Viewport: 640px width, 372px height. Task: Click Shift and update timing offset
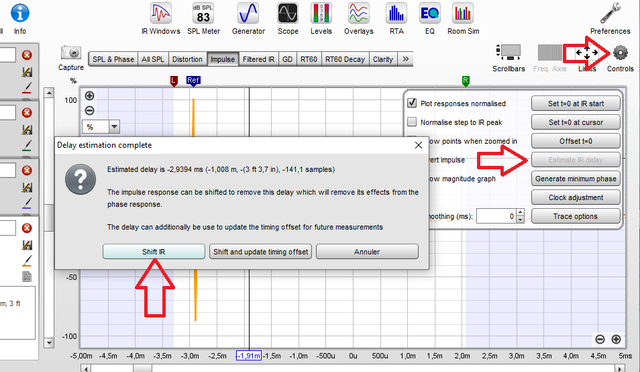click(260, 252)
